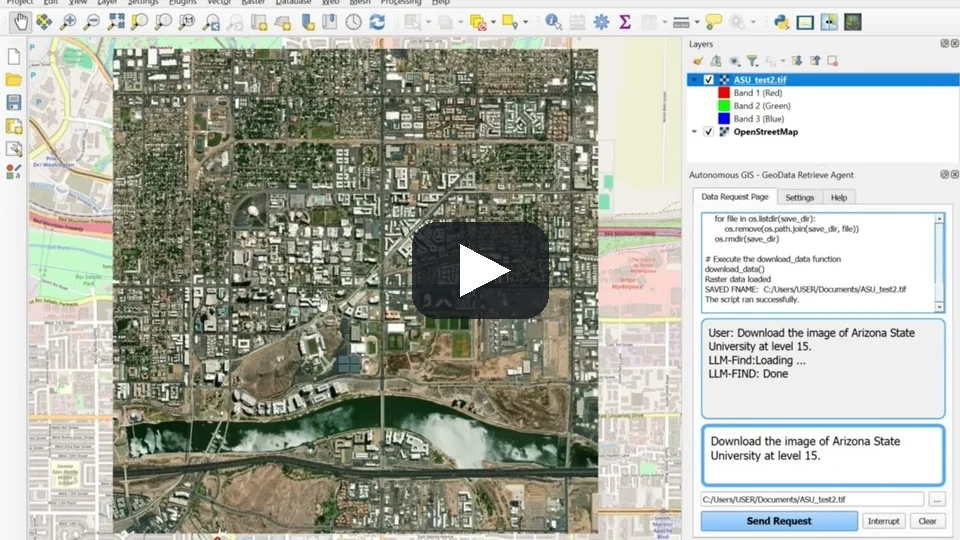Screen dimensions: 960x540
Task: Open New Map View icon
Action: pyautogui.click(x=259, y=22)
